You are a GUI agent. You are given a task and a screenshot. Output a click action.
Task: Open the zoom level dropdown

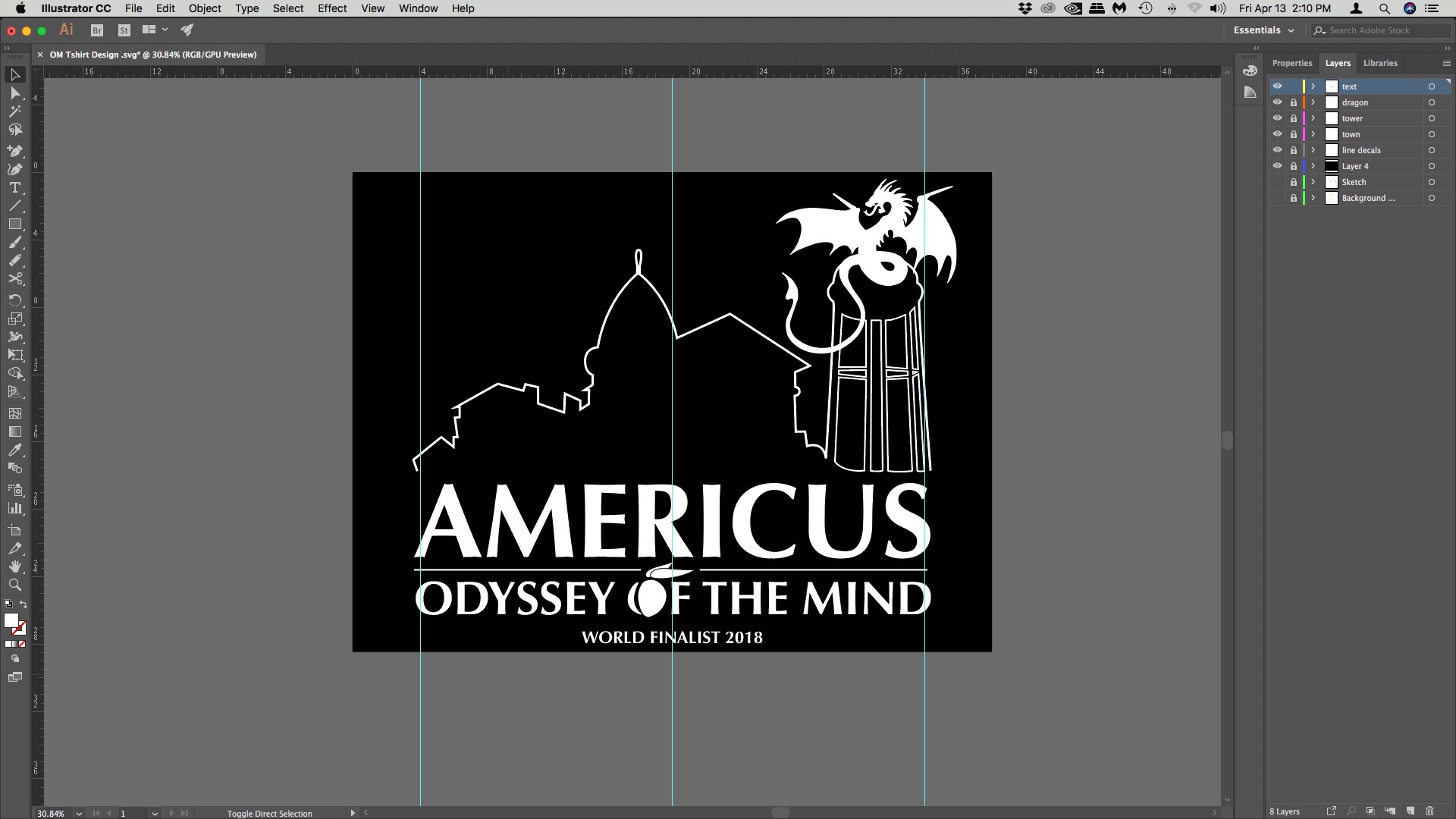click(x=79, y=814)
